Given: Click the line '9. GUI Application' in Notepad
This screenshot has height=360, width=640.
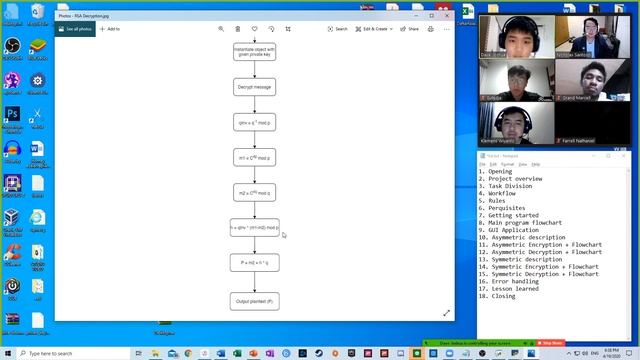Looking at the screenshot, I should (x=509, y=230).
